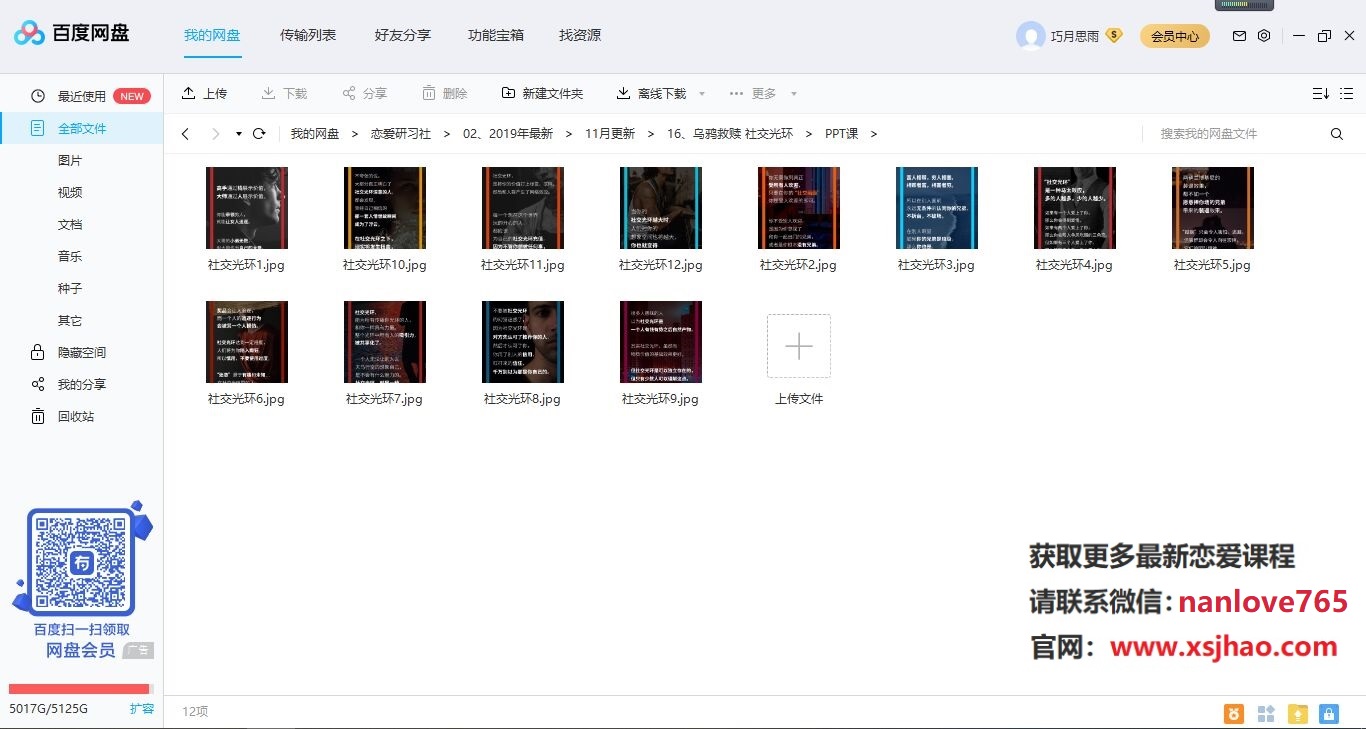Select 全部文件 in sidebar
This screenshot has height=729, width=1366.
(82, 128)
